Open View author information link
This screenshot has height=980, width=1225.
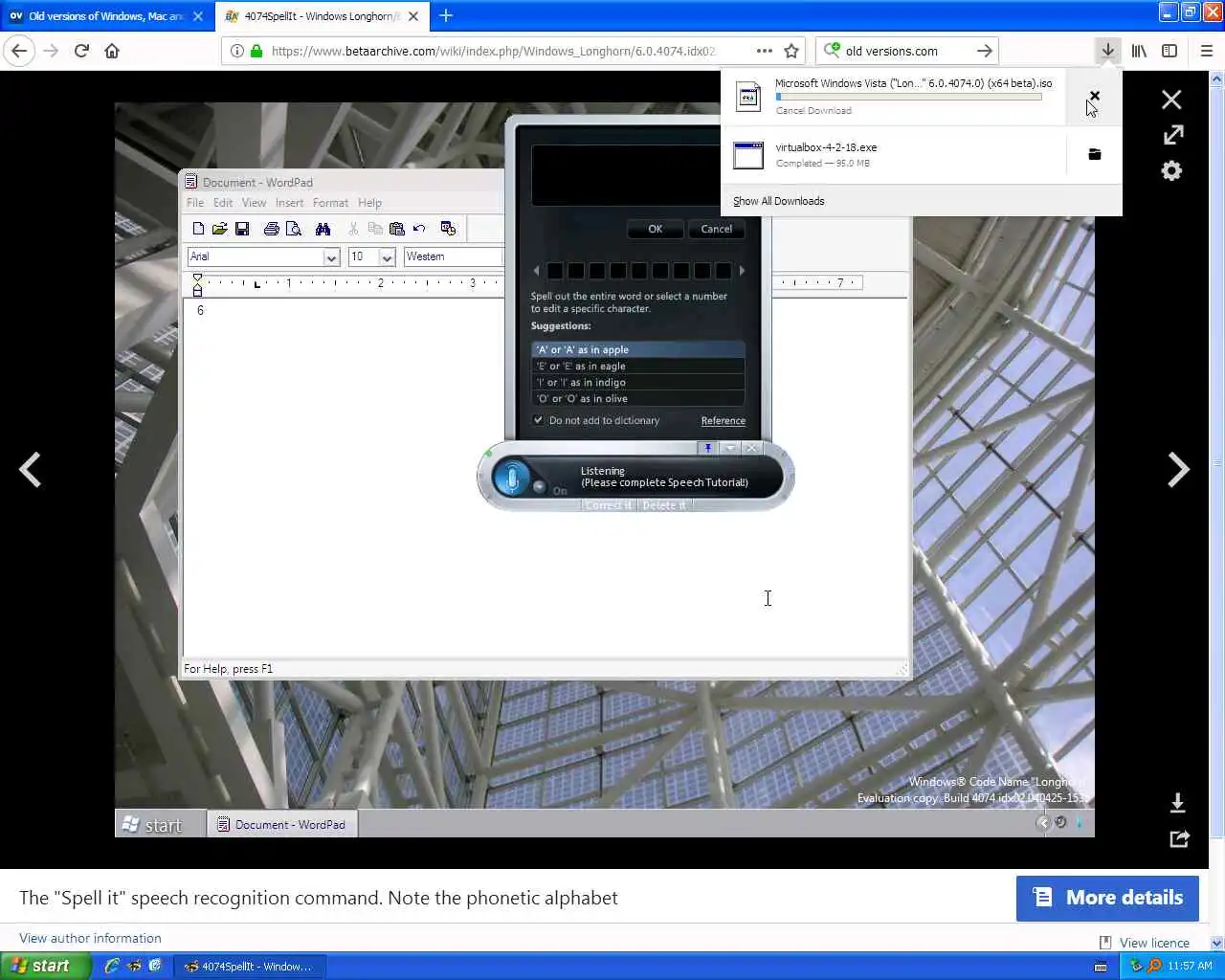(90, 938)
